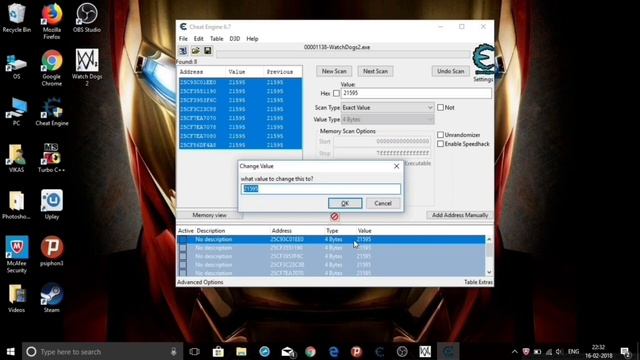Launch Turbo C++ desktop shortcut
This screenshot has width=640, height=360.
(52, 158)
